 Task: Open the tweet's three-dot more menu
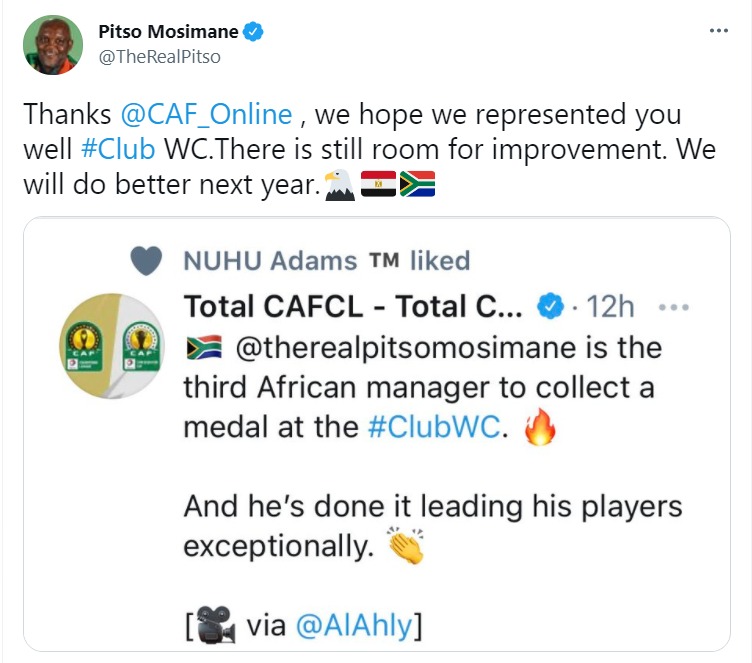tap(719, 31)
